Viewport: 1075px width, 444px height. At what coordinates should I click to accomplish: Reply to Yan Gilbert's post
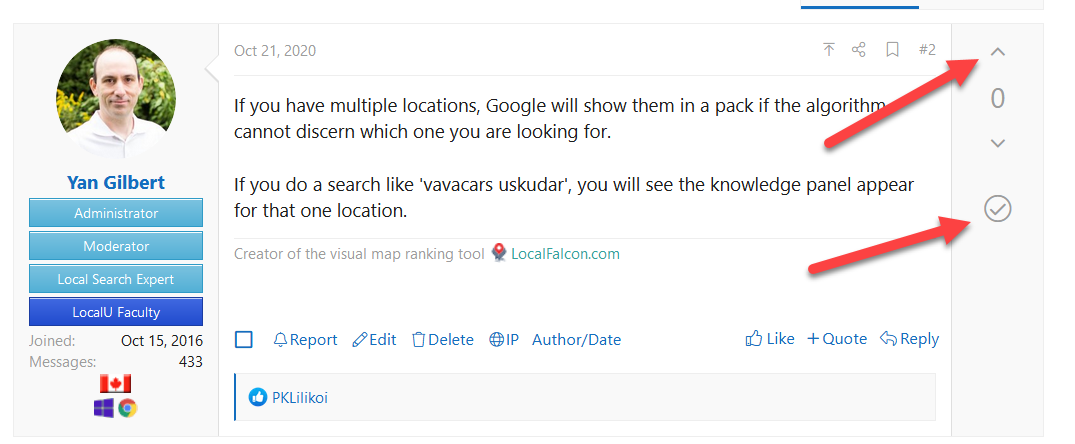tap(910, 338)
